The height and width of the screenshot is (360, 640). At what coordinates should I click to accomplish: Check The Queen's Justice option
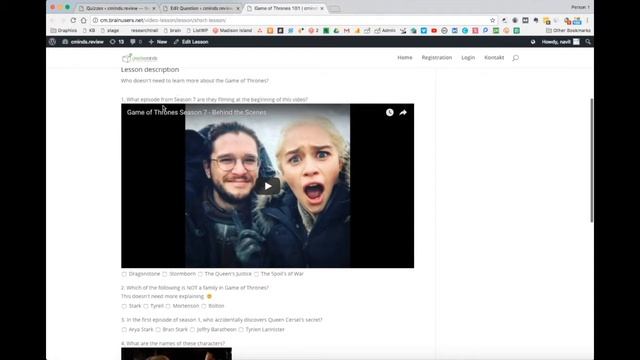coord(200,274)
